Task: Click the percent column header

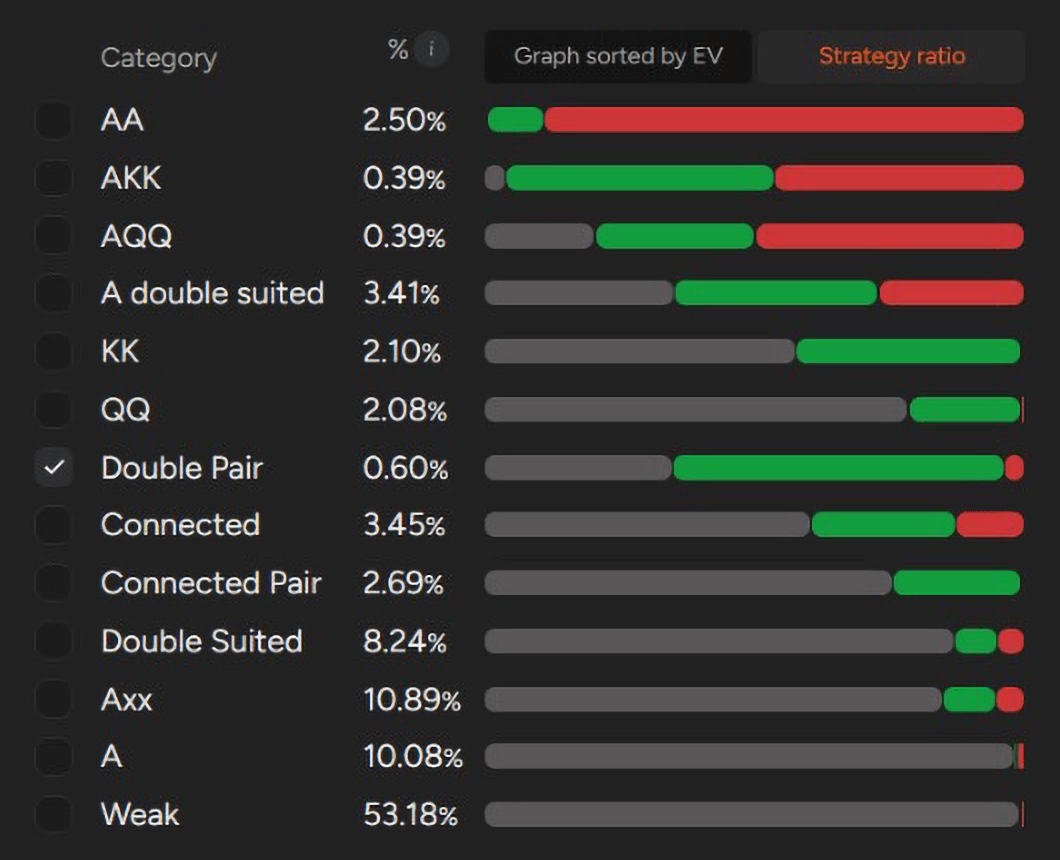Action: pyautogui.click(x=398, y=50)
